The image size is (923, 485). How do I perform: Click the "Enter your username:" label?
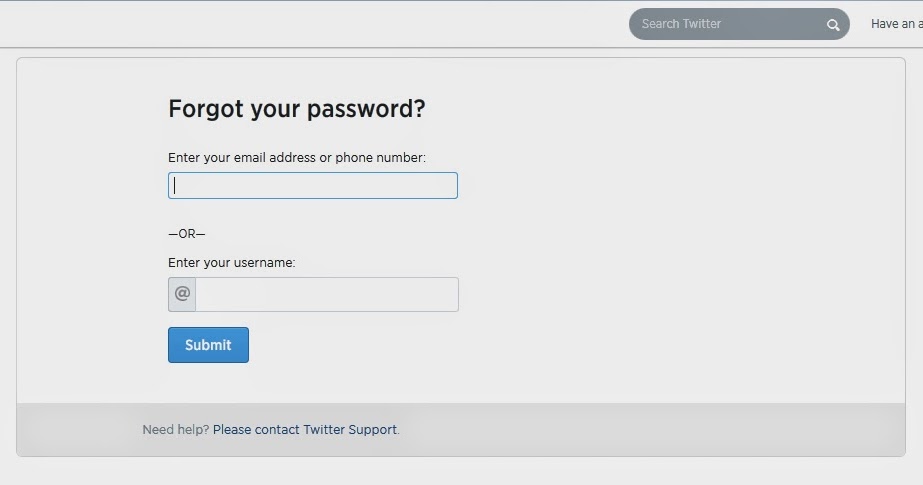click(x=232, y=263)
